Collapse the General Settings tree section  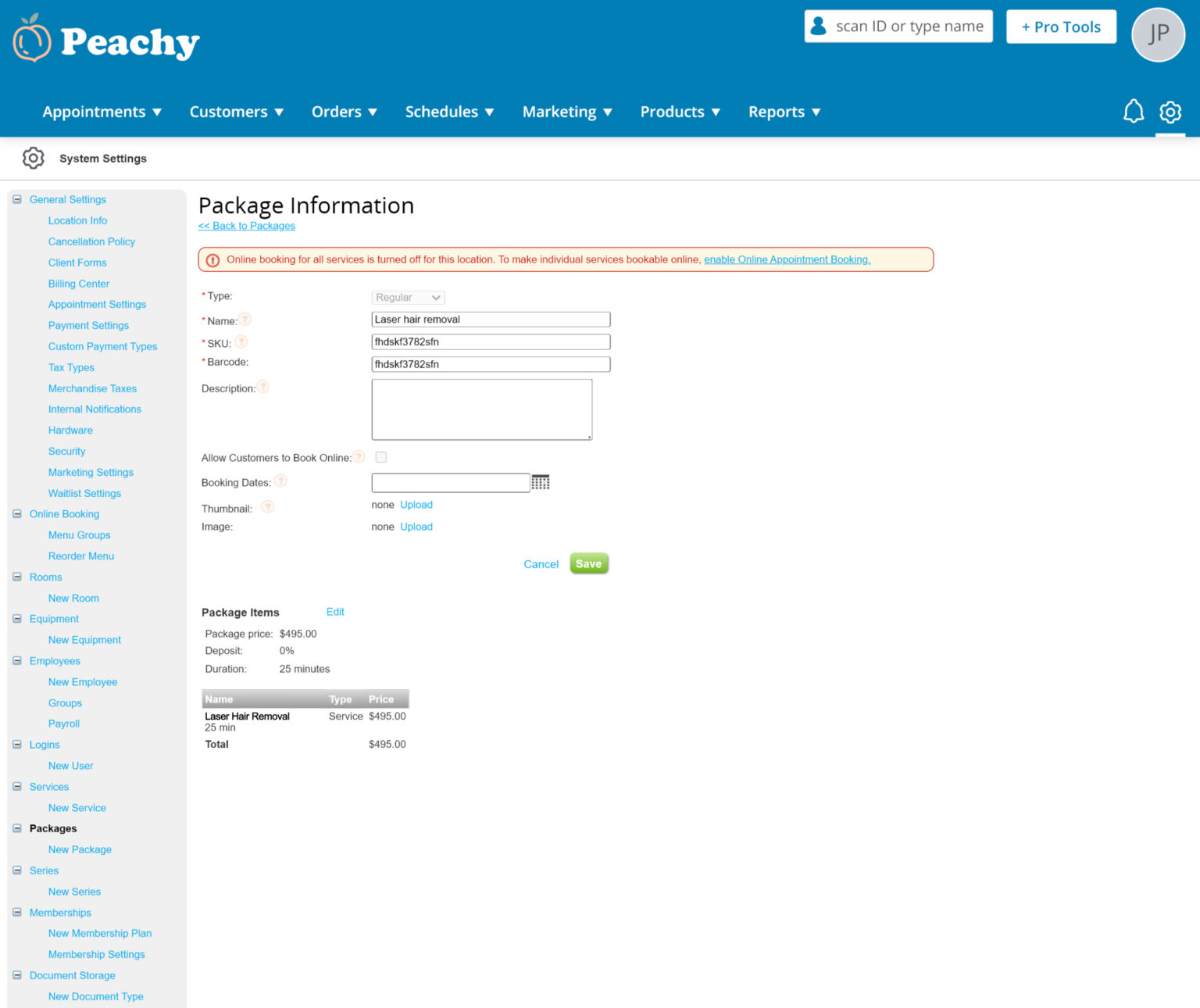point(17,199)
